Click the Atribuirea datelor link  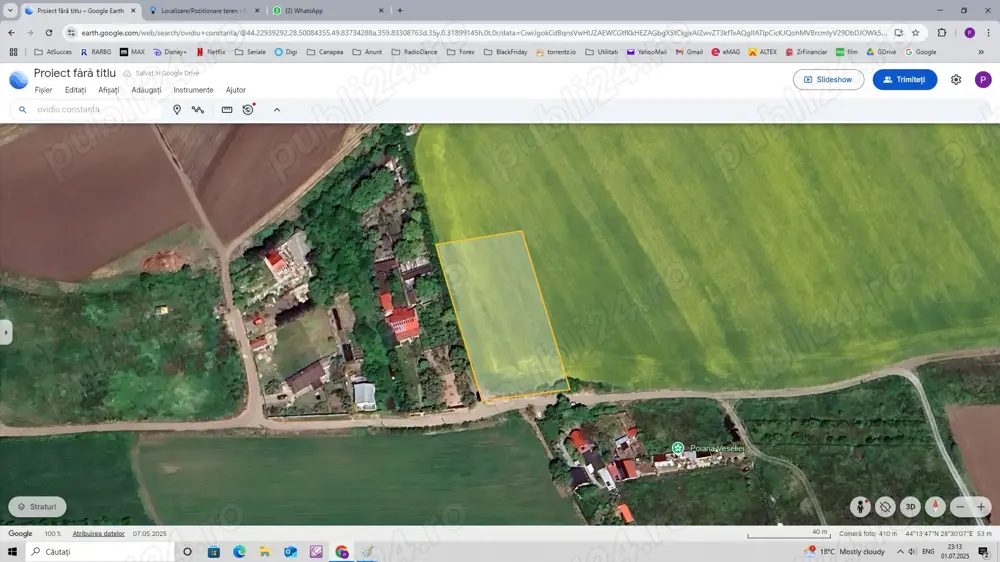98,534
